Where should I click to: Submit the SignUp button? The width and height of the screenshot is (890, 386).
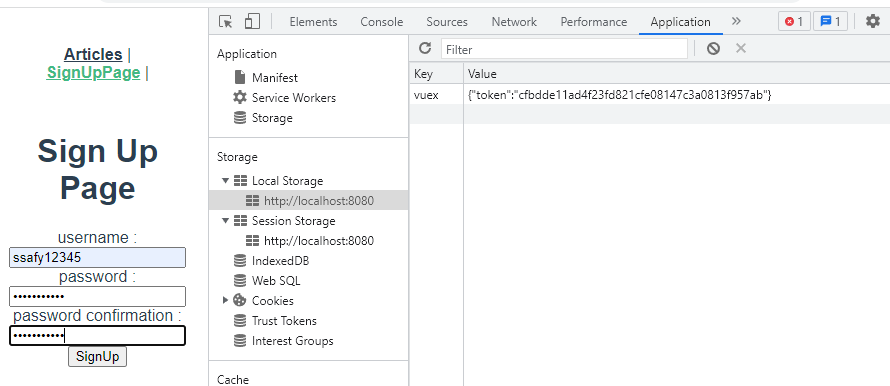98,356
